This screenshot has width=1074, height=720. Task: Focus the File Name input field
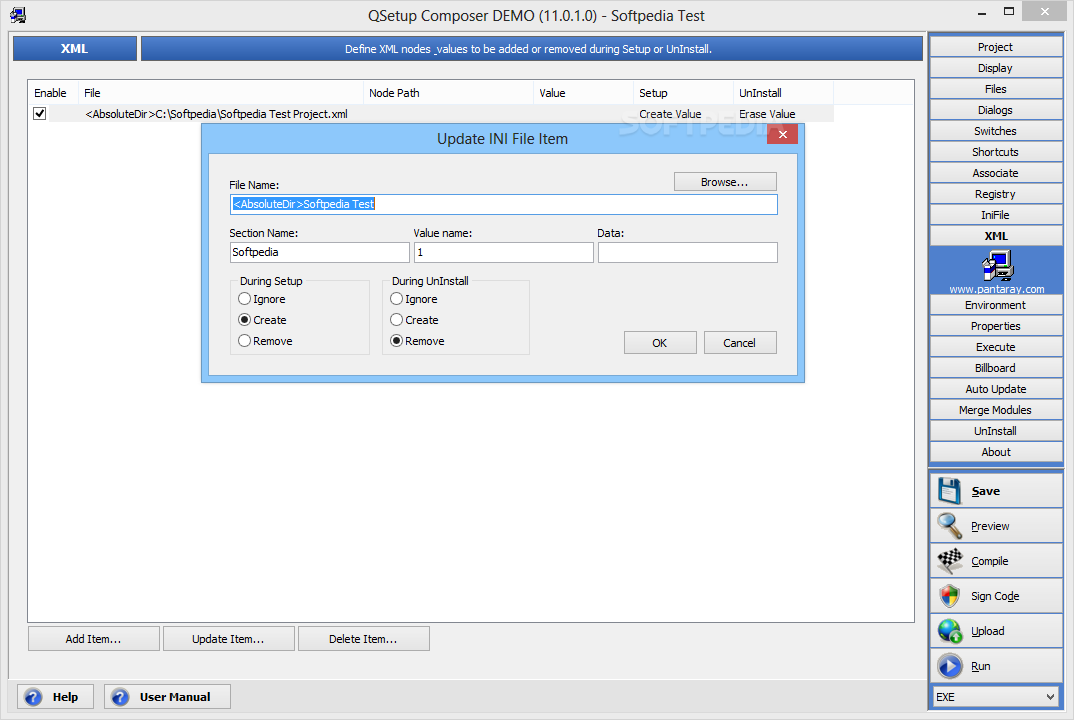pyautogui.click(x=503, y=204)
